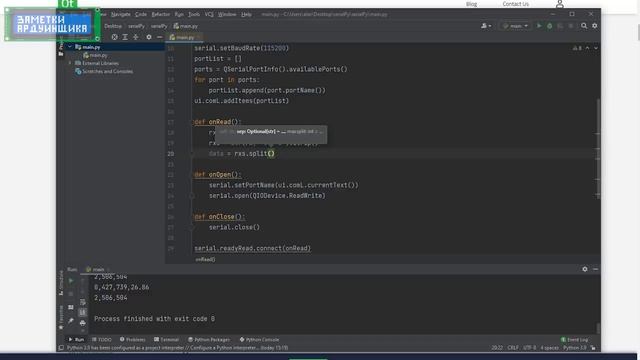
Task: Click pin tab icon in Run panel
Action: click(71, 321)
